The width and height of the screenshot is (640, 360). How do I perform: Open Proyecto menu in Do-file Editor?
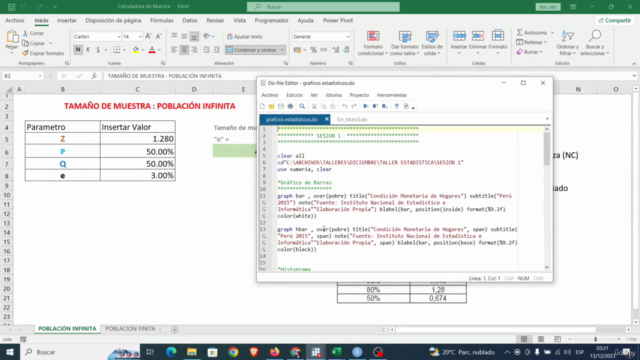pyautogui.click(x=359, y=95)
